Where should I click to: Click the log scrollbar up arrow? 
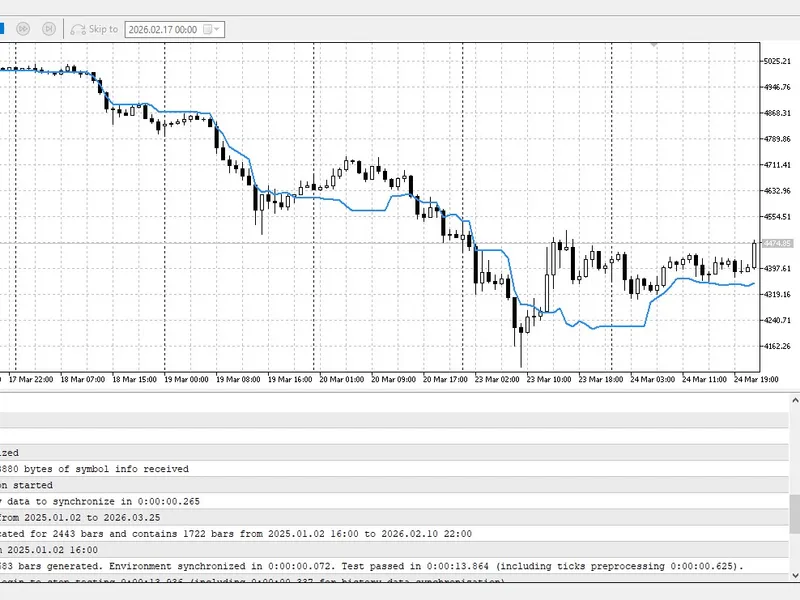pos(795,401)
